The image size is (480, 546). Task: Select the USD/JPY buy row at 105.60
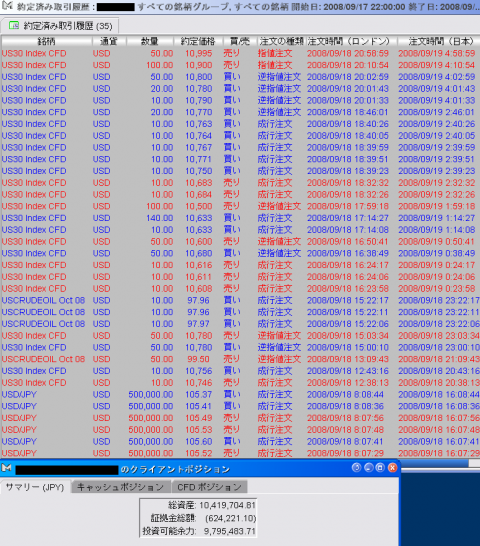click(240, 441)
